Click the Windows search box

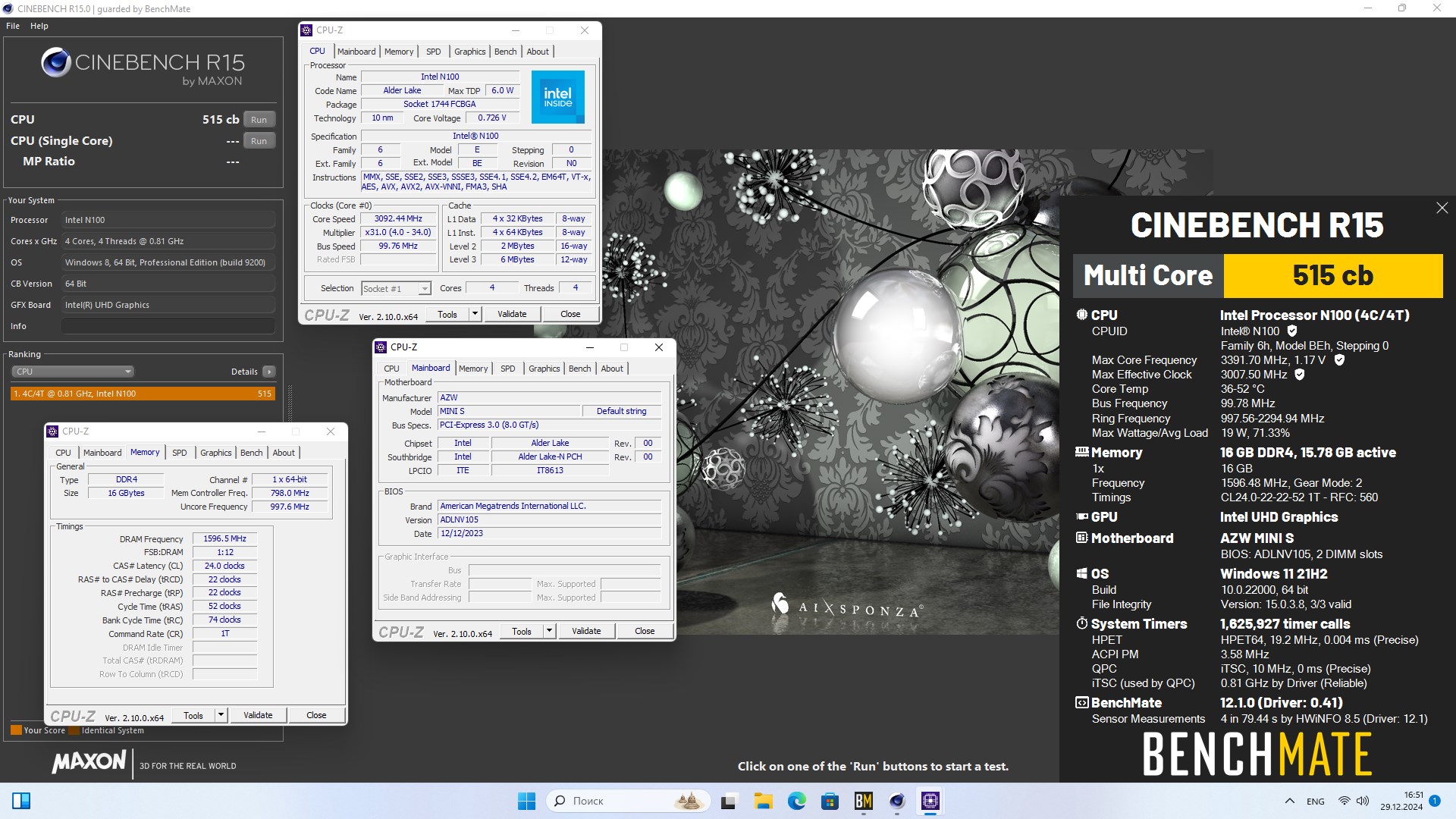click(x=628, y=801)
